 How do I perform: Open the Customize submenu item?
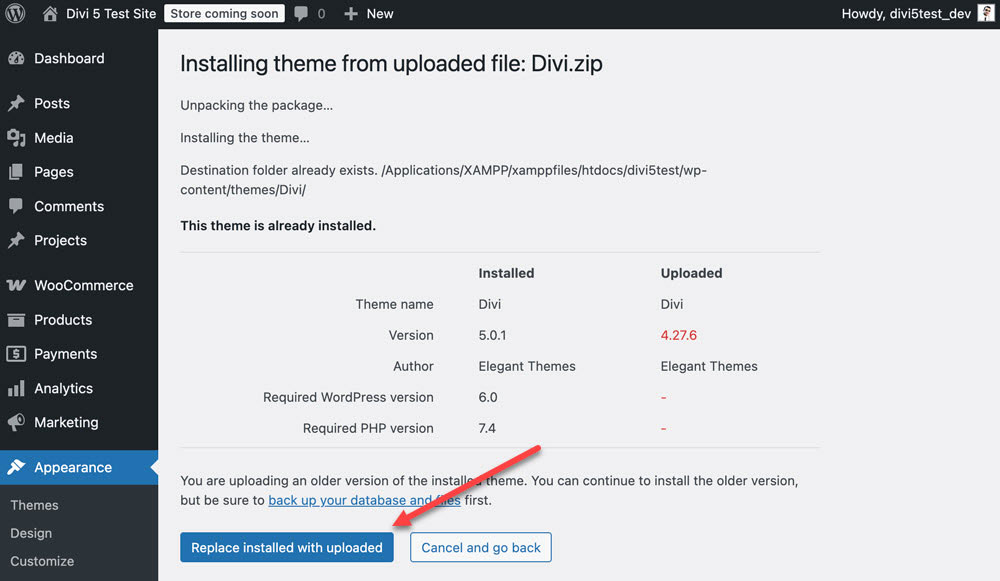[42, 561]
